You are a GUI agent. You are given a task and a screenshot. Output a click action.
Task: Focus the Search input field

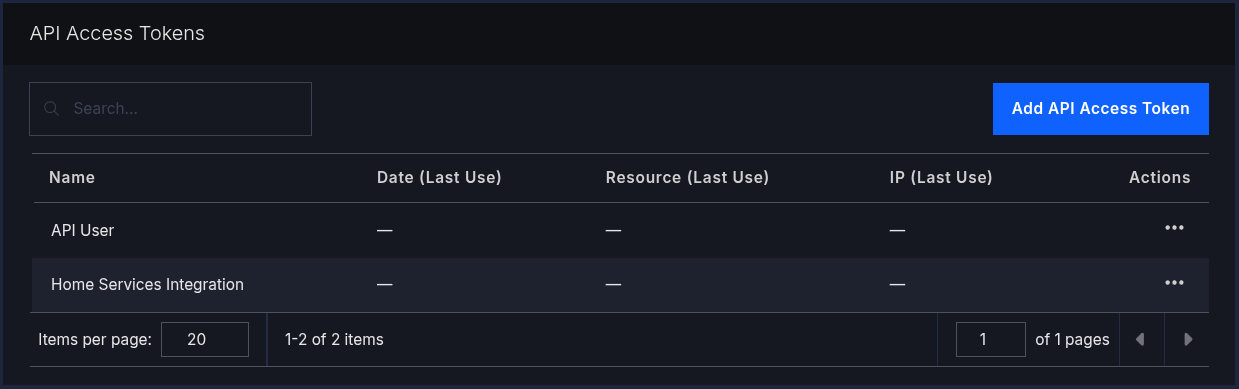coord(170,109)
